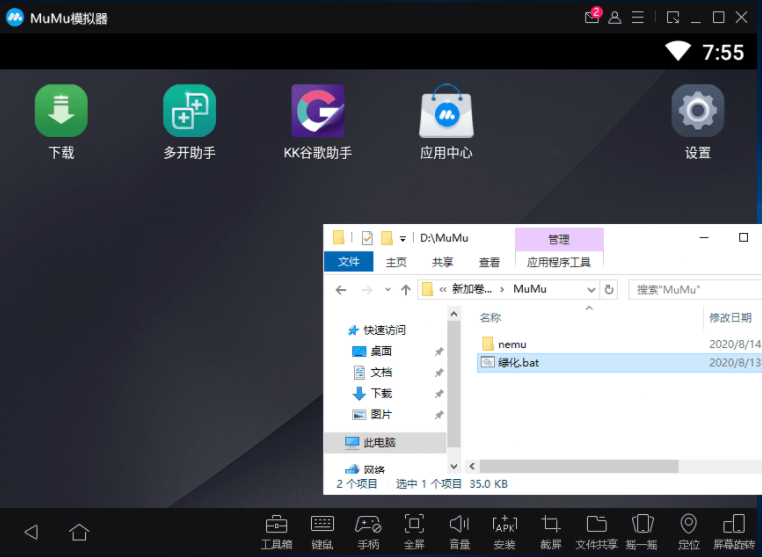Click the 7:55 clock display
Screen dimensions: 762x557
(x=723, y=52)
